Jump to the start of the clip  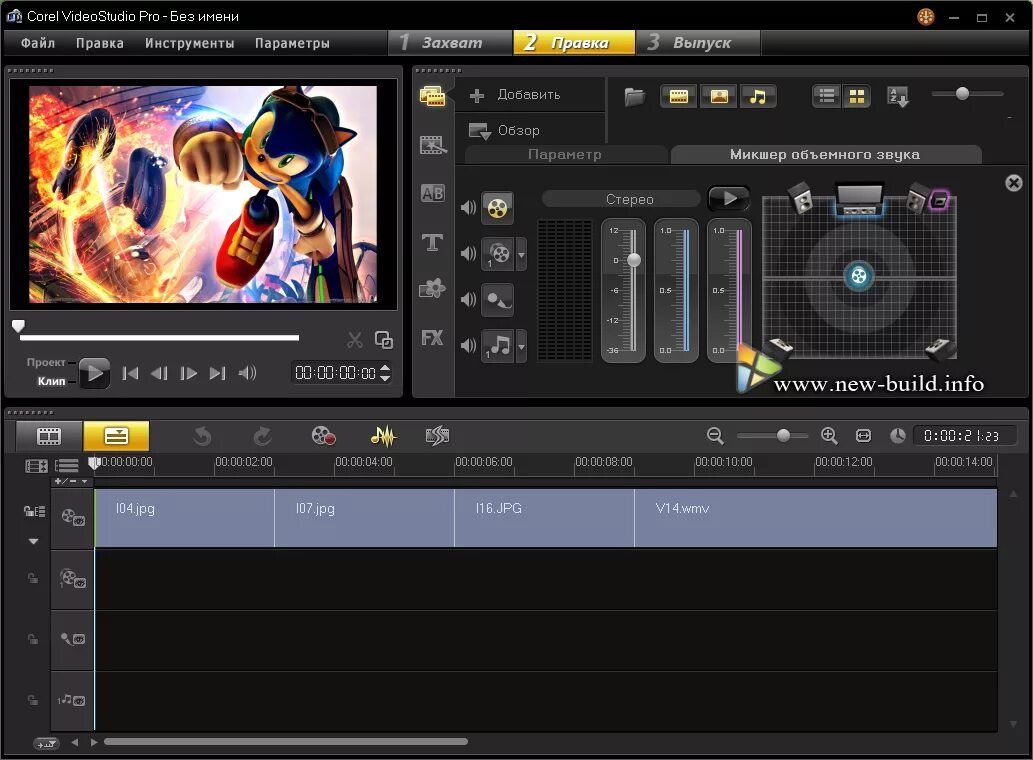(x=130, y=373)
